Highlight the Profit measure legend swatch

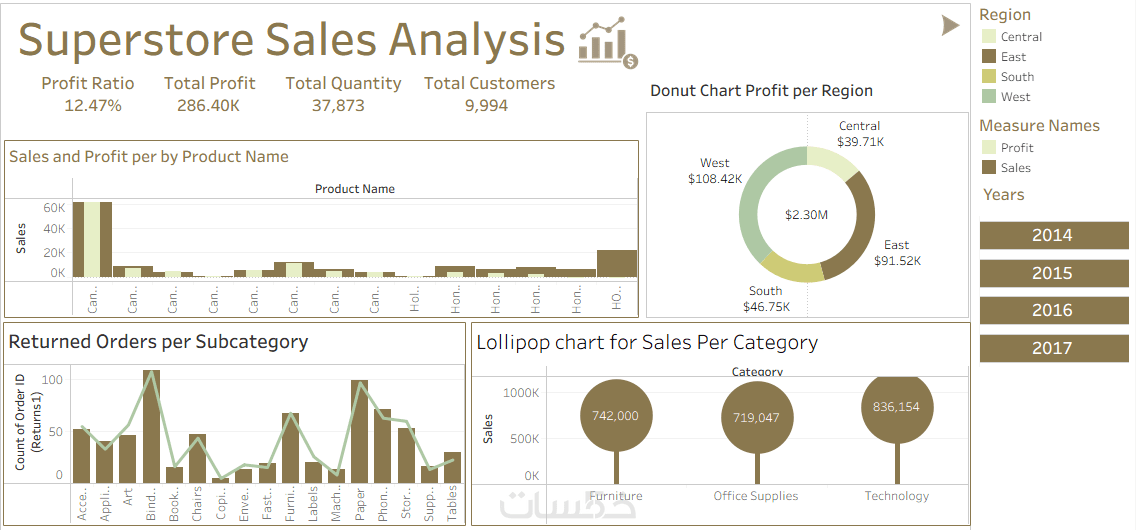click(989, 148)
